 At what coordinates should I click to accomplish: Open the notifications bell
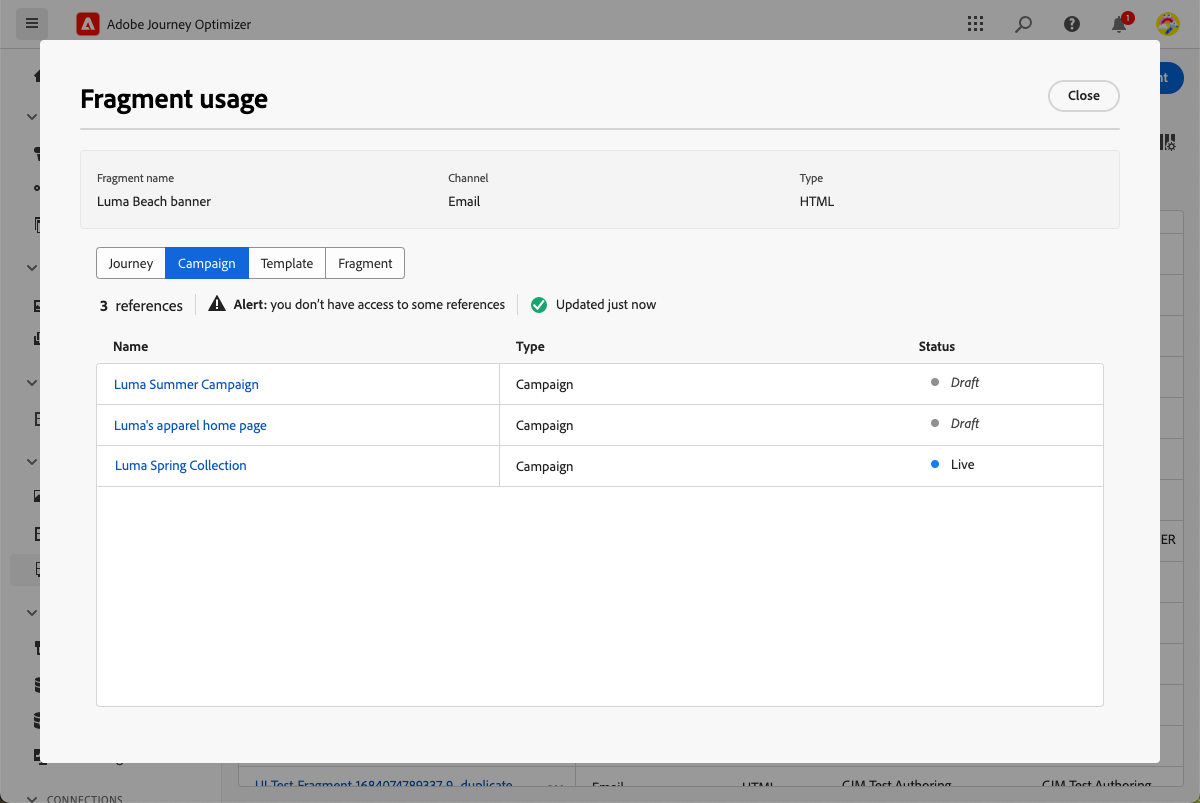1120,23
